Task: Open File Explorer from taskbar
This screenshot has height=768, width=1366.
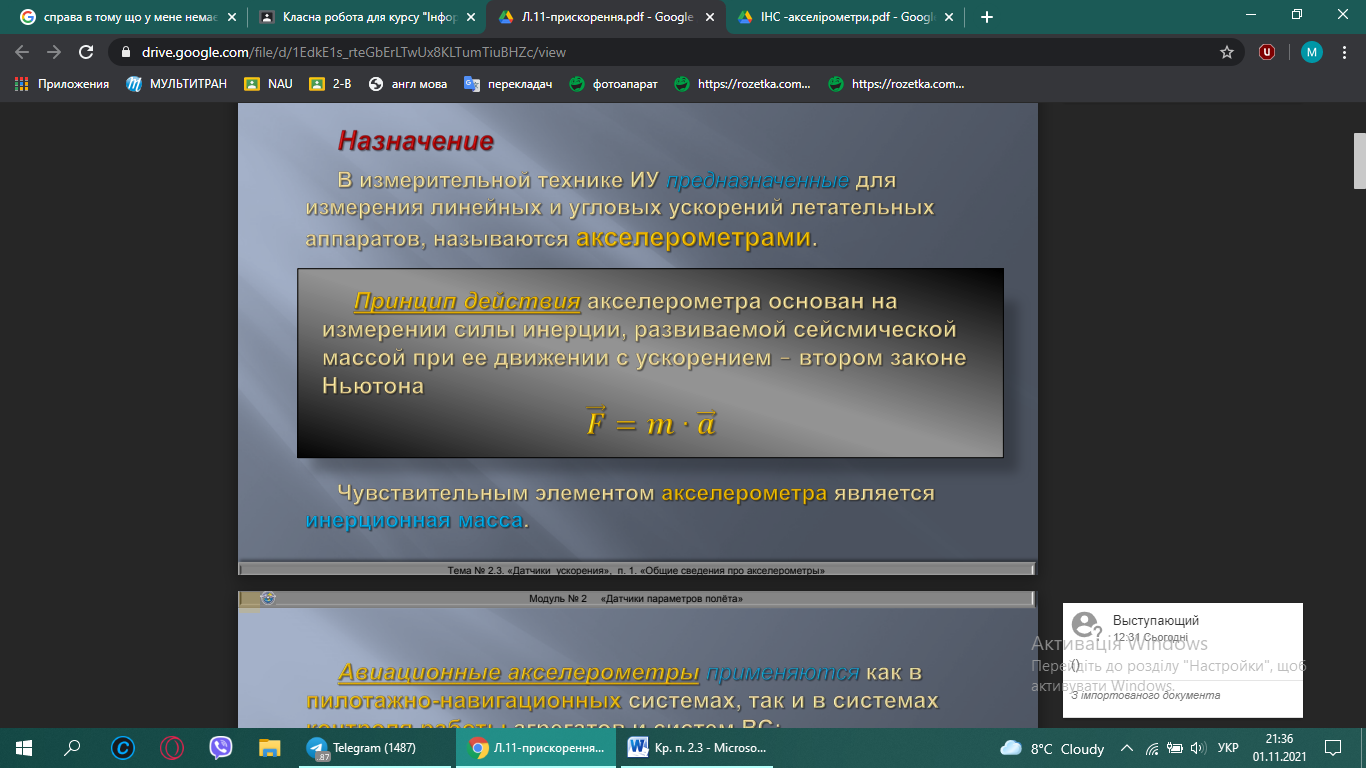Action: pos(270,747)
